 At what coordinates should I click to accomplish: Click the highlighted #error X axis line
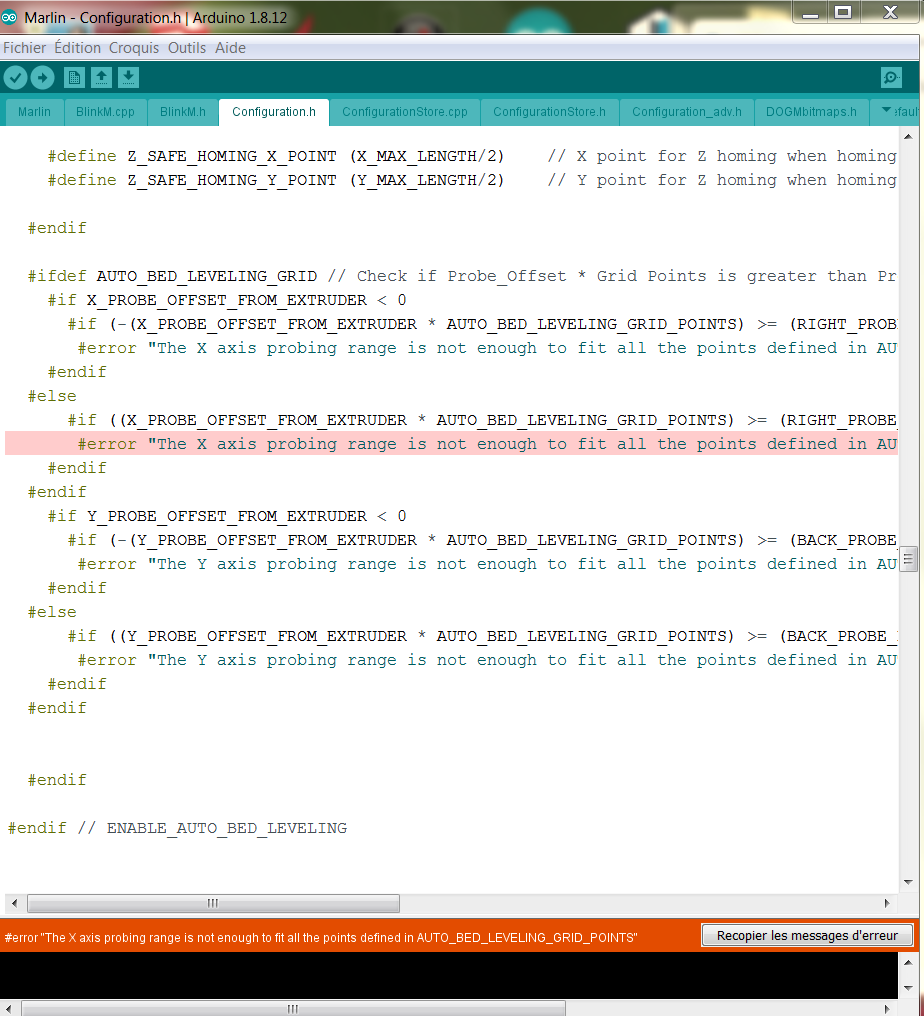[451, 444]
